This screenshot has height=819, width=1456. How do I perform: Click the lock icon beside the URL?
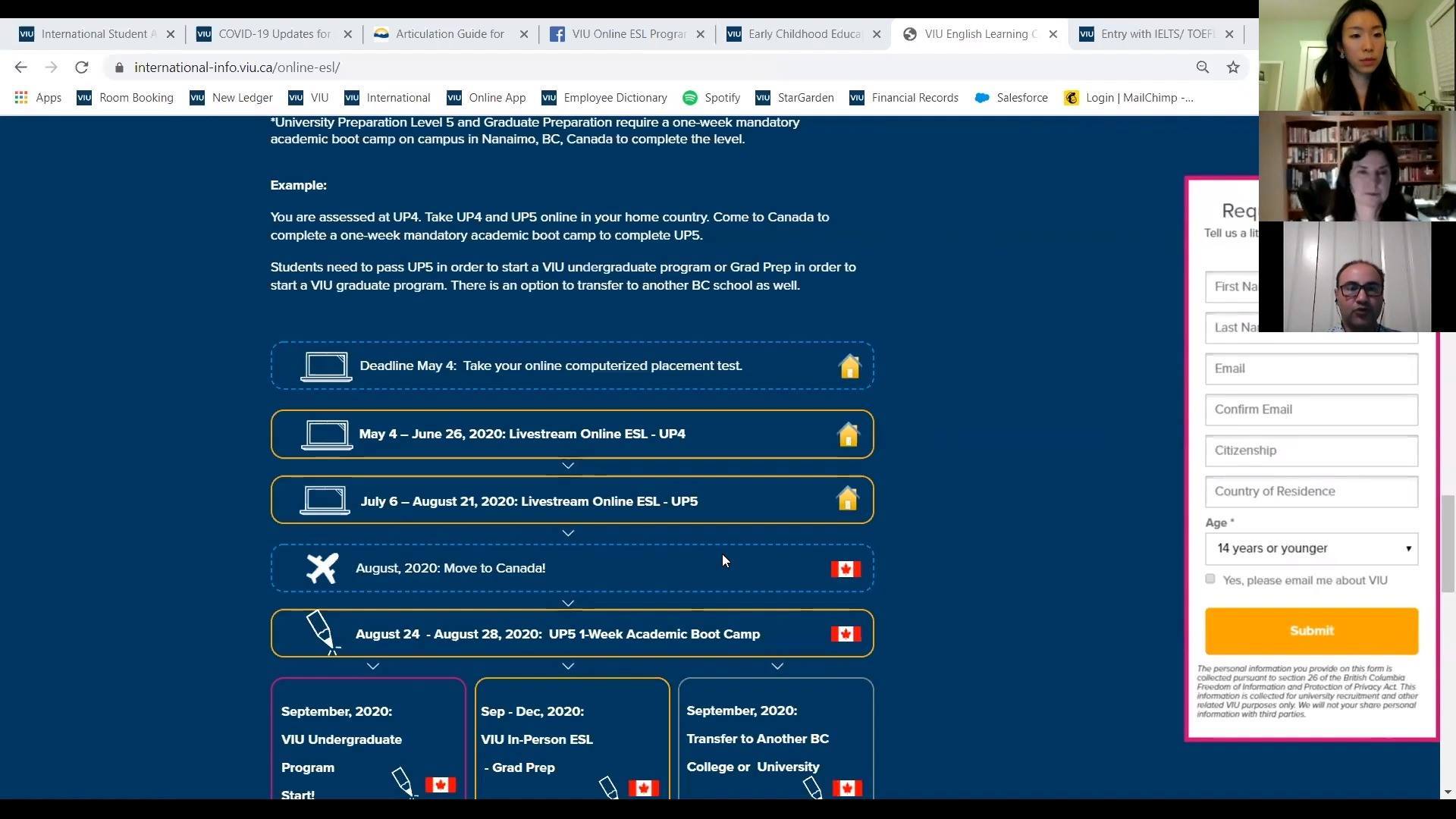[119, 67]
